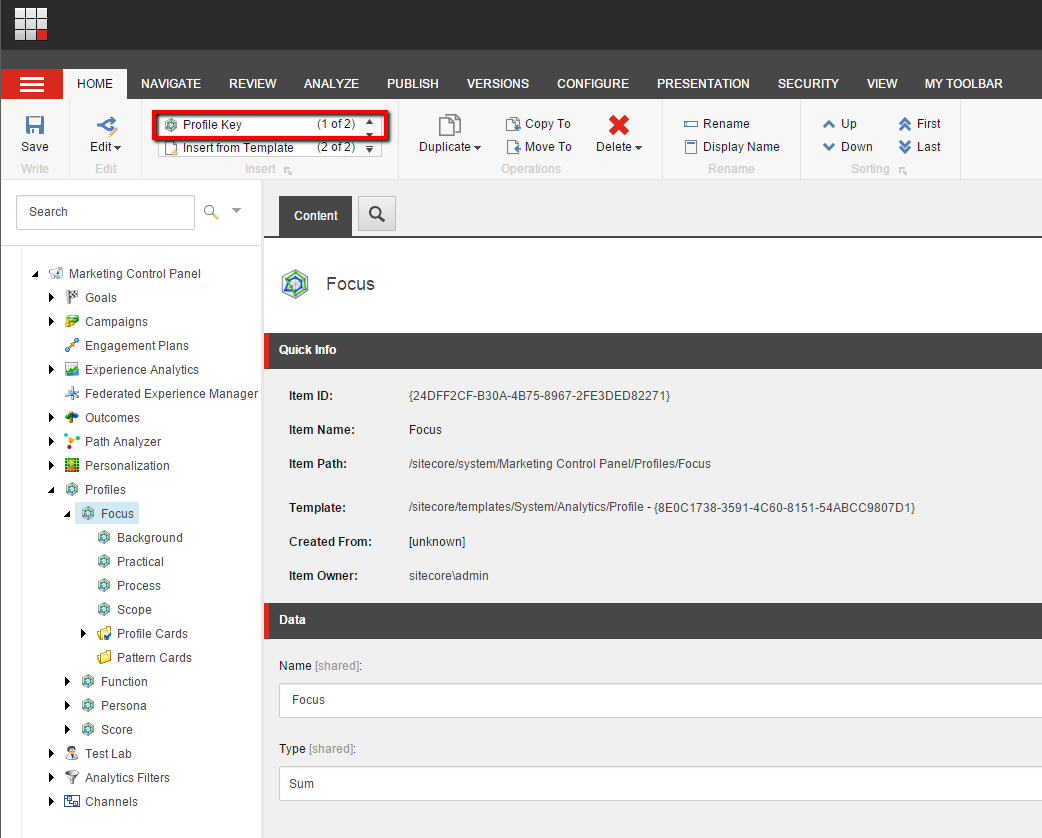Open the ANALYZE ribbon tab
The image size is (1042, 838).
click(331, 84)
